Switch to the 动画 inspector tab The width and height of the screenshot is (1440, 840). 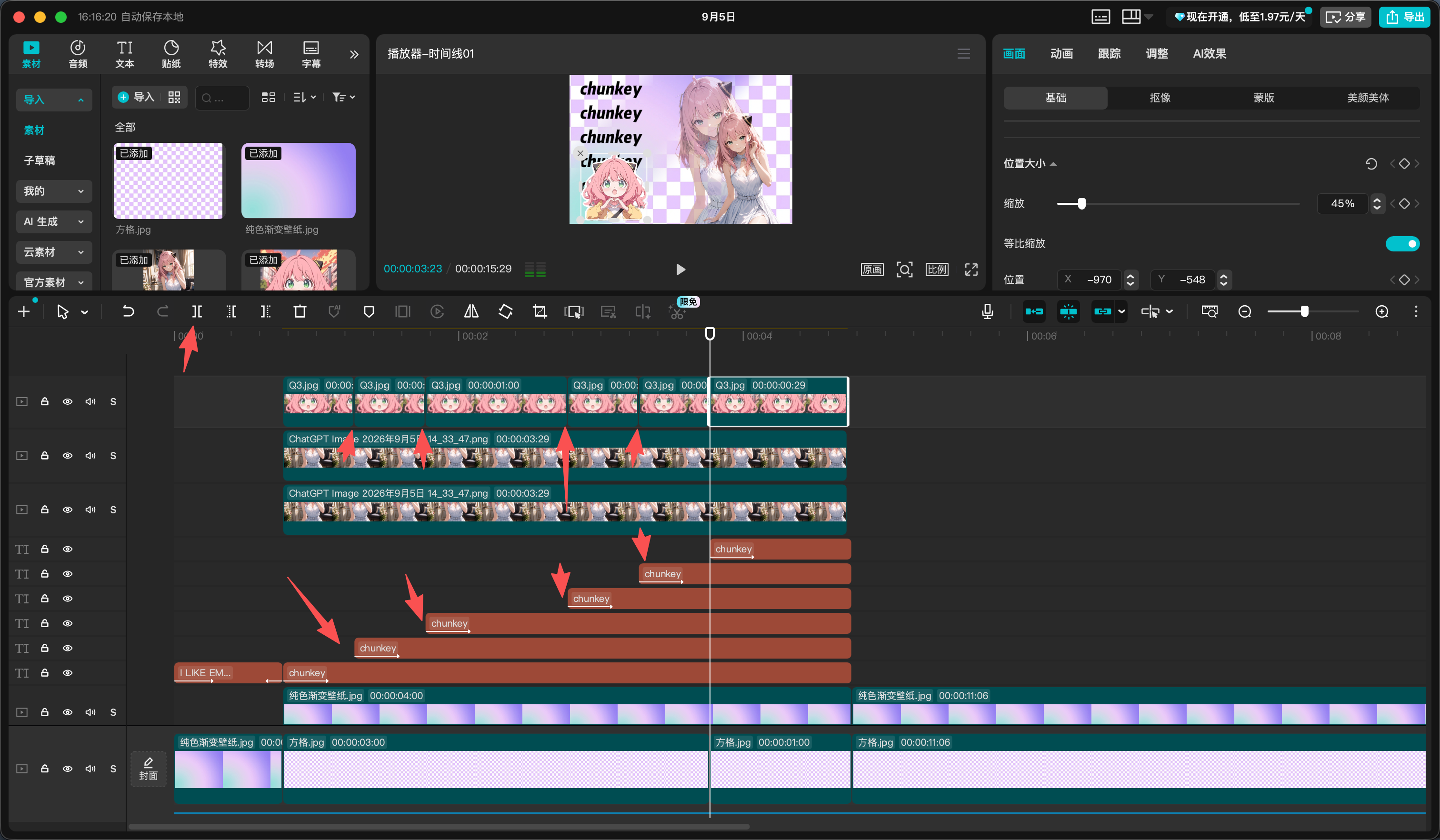(x=1061, y=54)
